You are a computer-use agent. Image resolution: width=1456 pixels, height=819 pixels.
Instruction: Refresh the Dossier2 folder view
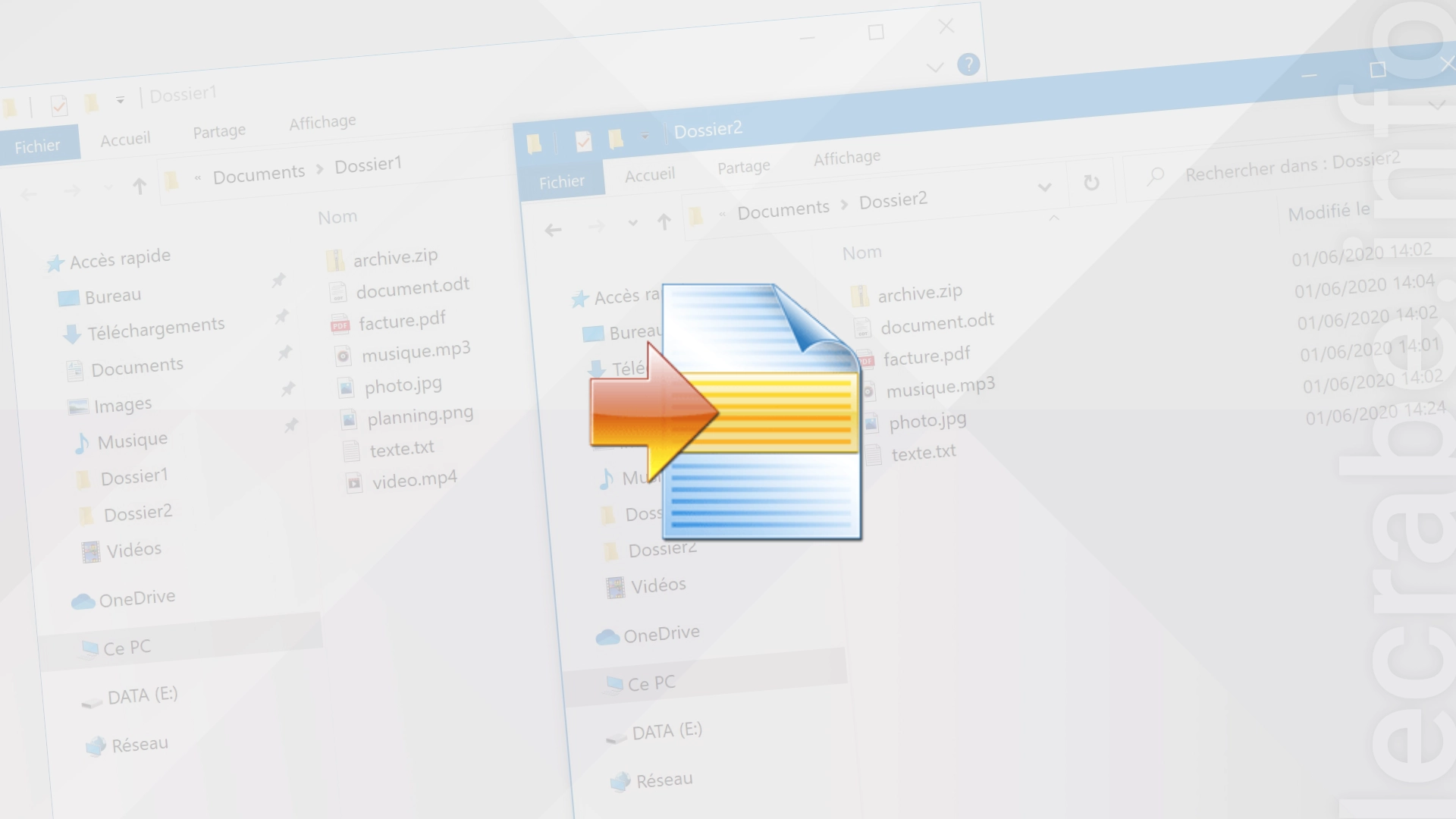tap(1091, 183)
